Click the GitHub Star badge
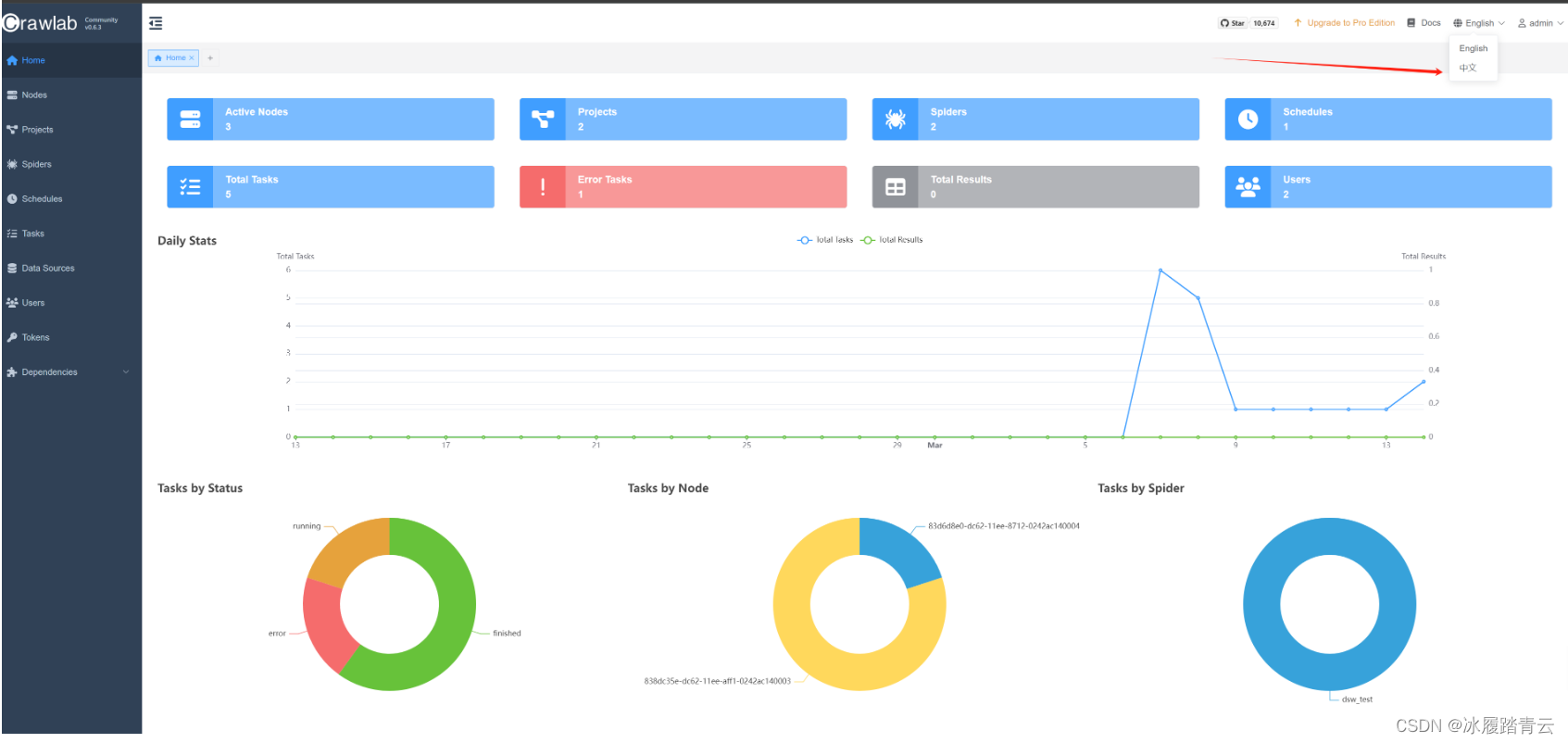Viewport: 1568px width, 743px height. pos(1233,23)
